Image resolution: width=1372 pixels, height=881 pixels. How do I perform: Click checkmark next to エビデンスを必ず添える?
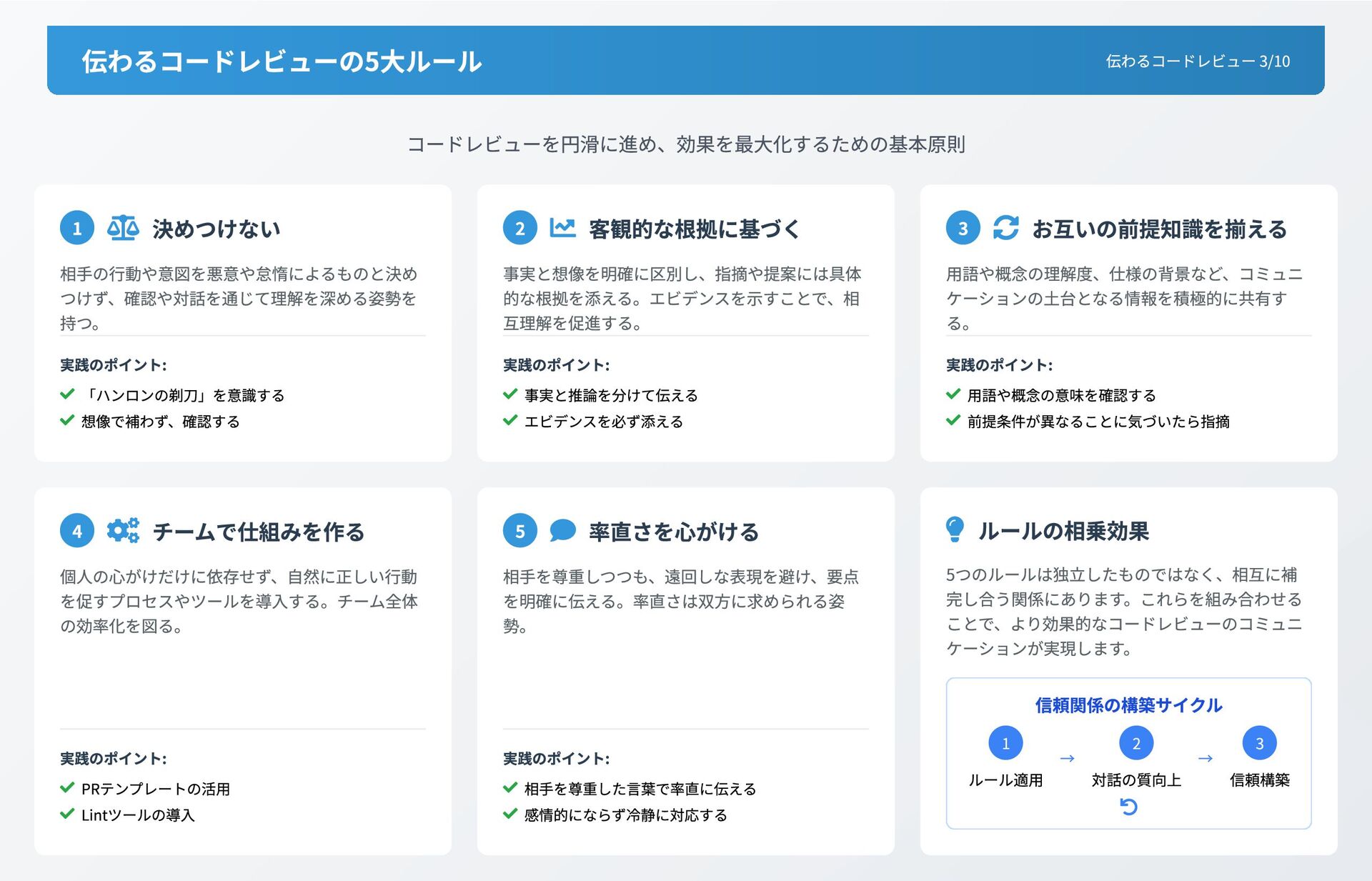(x=510, y=421)
